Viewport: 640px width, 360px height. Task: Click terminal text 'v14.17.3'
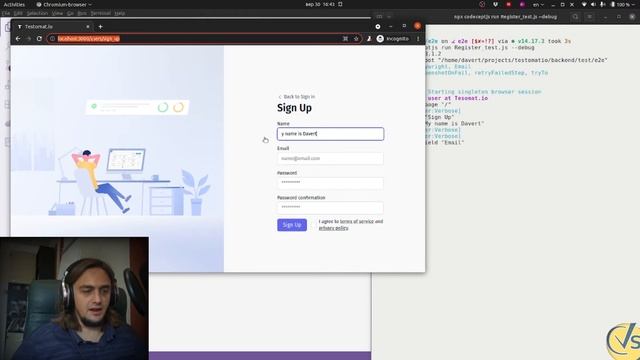click(531, 41)
